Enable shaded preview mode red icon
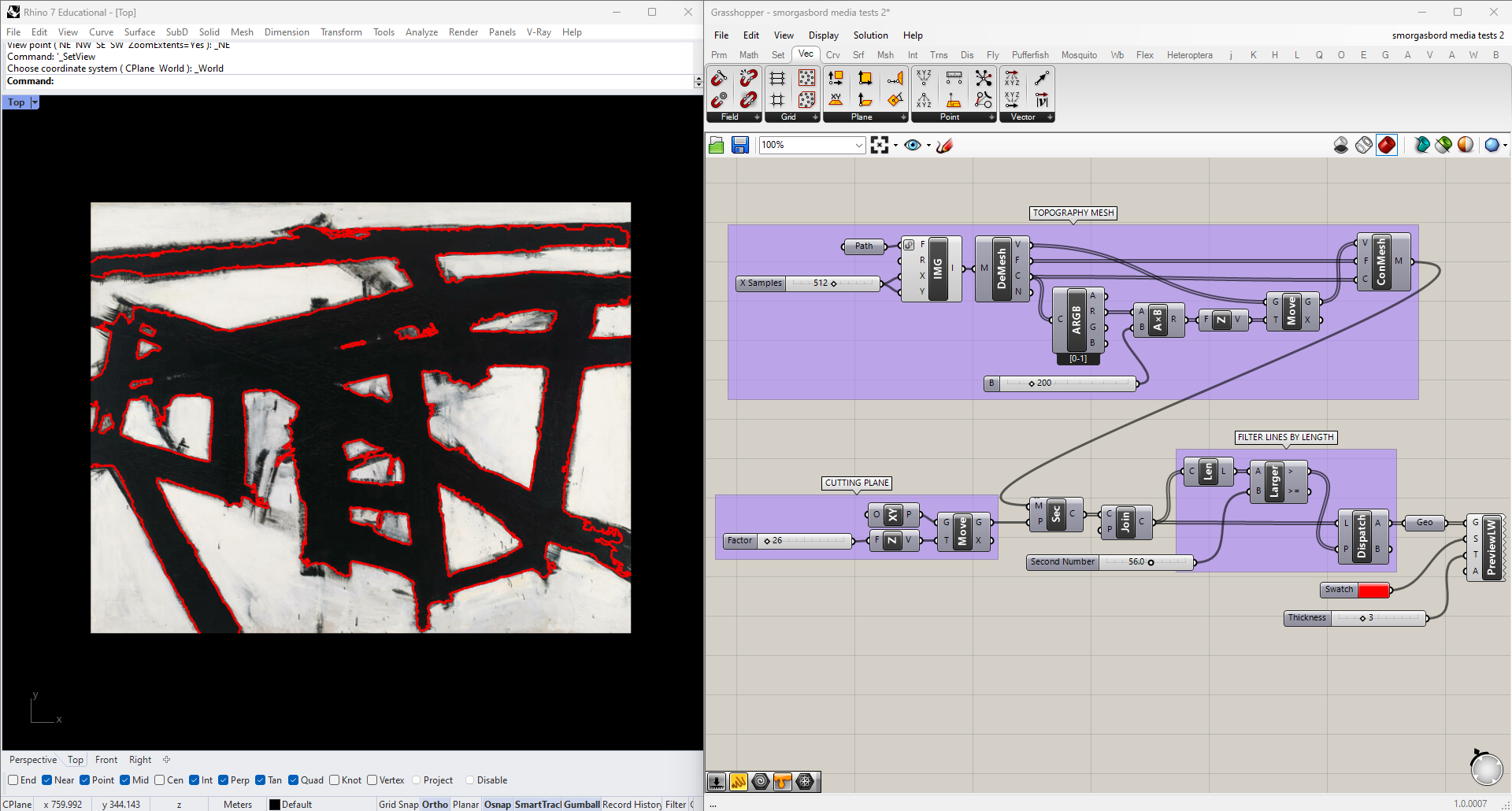Screen dimensions: 1512x811 point(1387,145)
